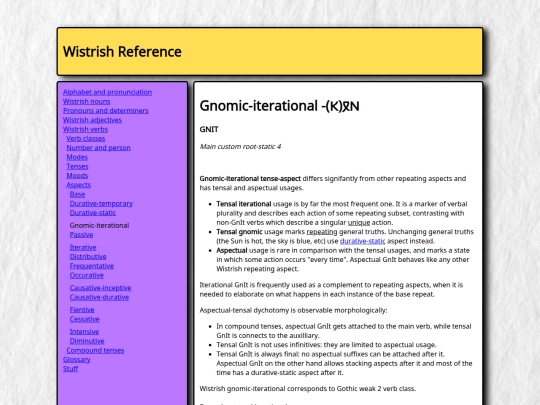Select current Gnomic-iterational sidebar entry
This screenshot has width=540, height=405.
(x=100, y=226)
